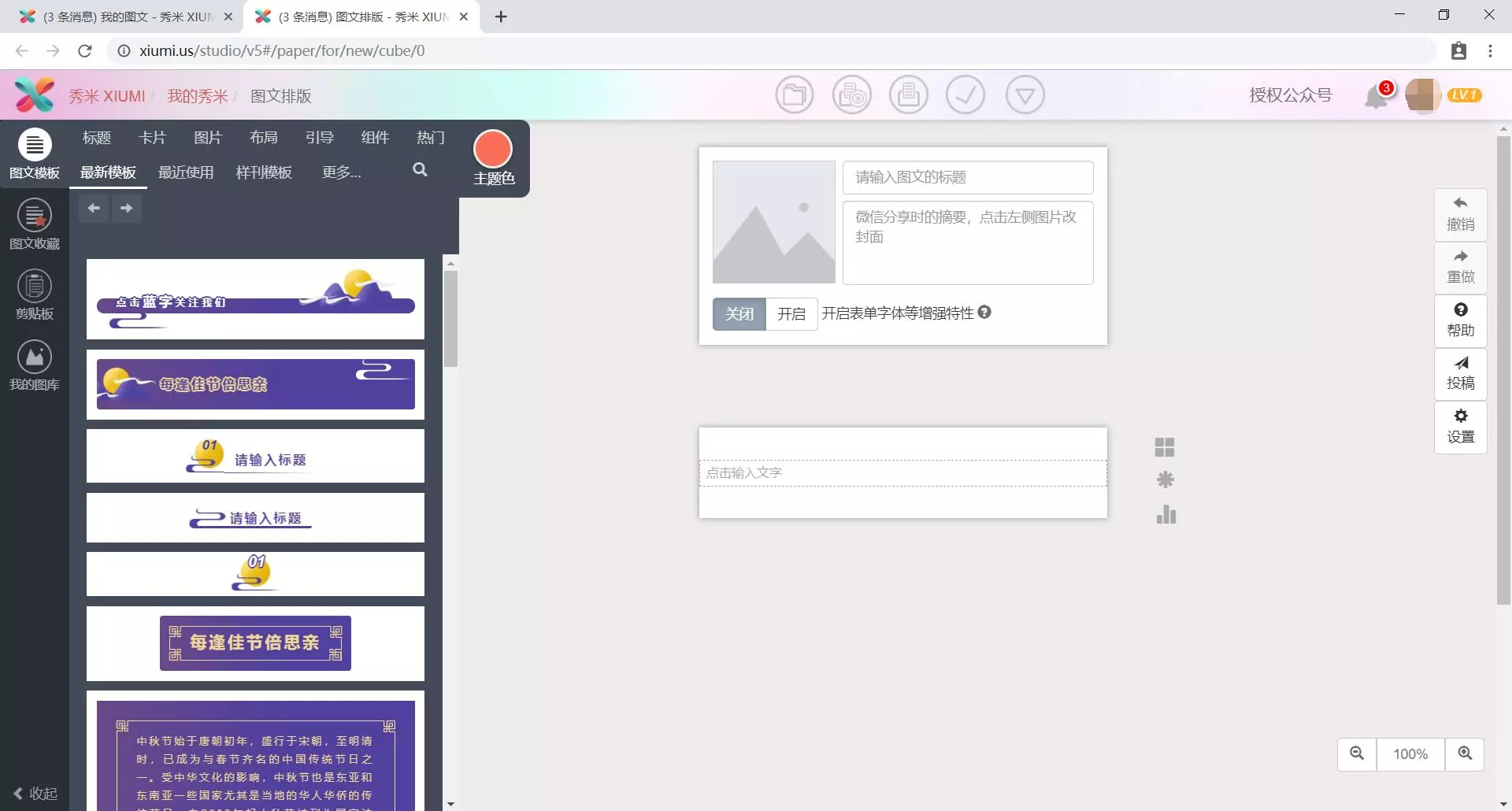The height and width of the screenshot is (811, 1512).
Task: Collapse the panel with 收起
Action: point(35,793)
